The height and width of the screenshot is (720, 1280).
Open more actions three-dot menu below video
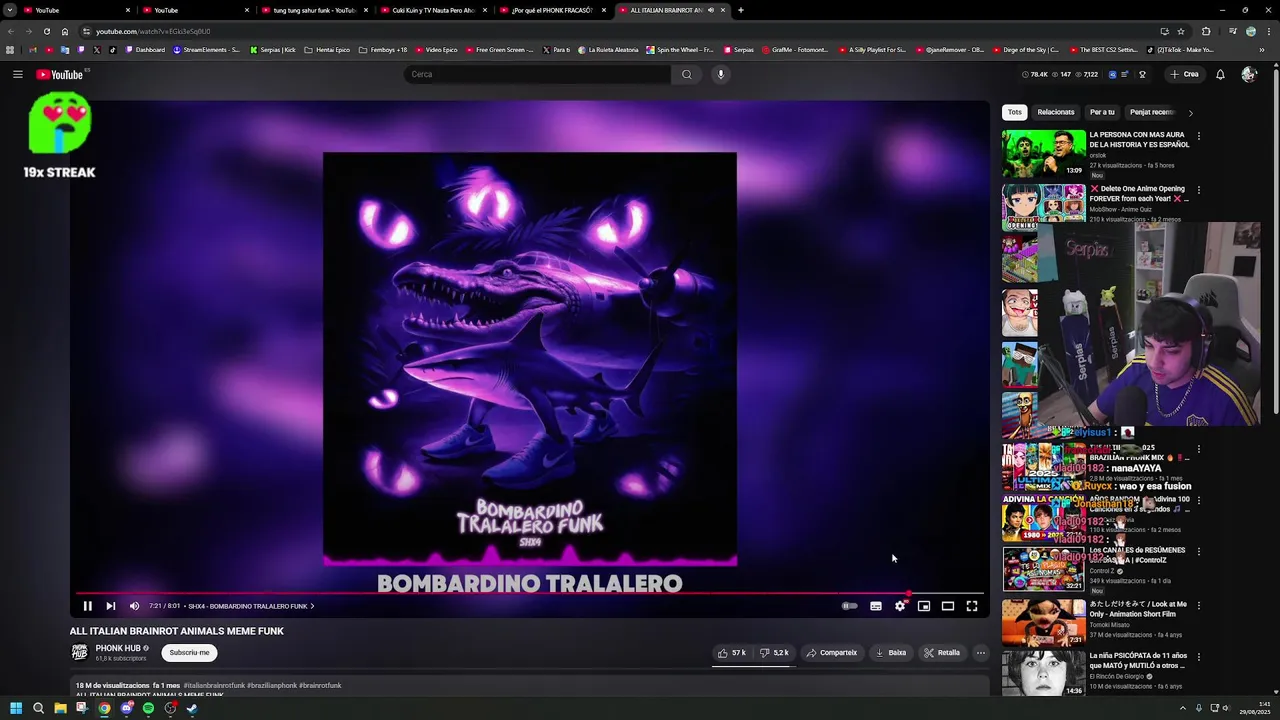point(981,653)
